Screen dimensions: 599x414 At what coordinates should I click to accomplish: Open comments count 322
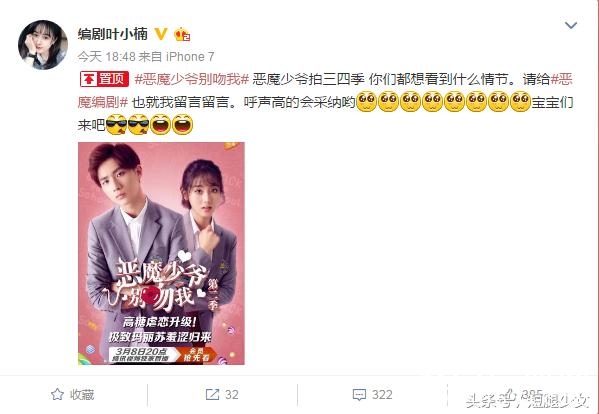pyautogui.click(x=382, y=395)
